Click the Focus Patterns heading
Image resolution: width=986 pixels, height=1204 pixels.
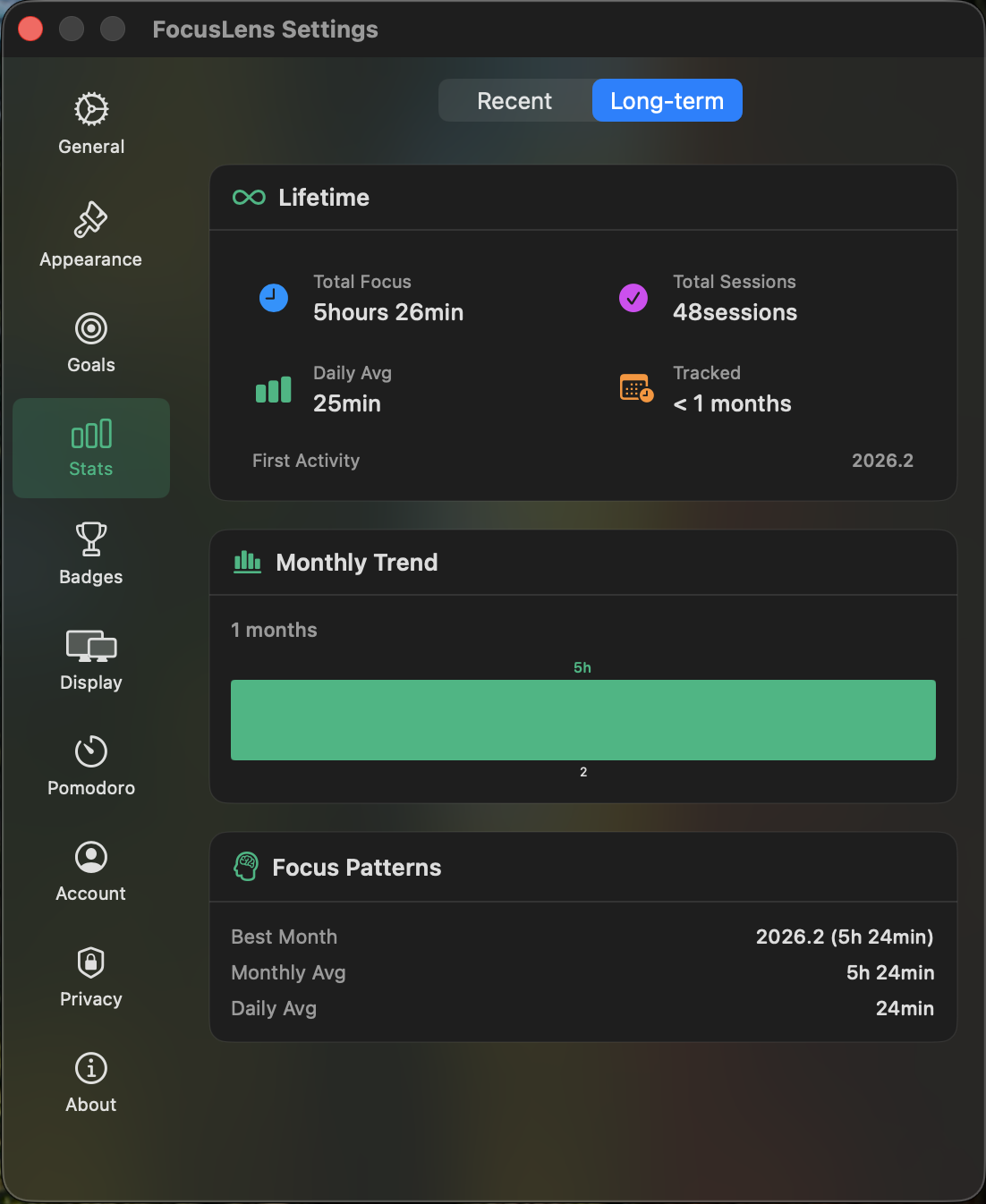click(357, 868)
